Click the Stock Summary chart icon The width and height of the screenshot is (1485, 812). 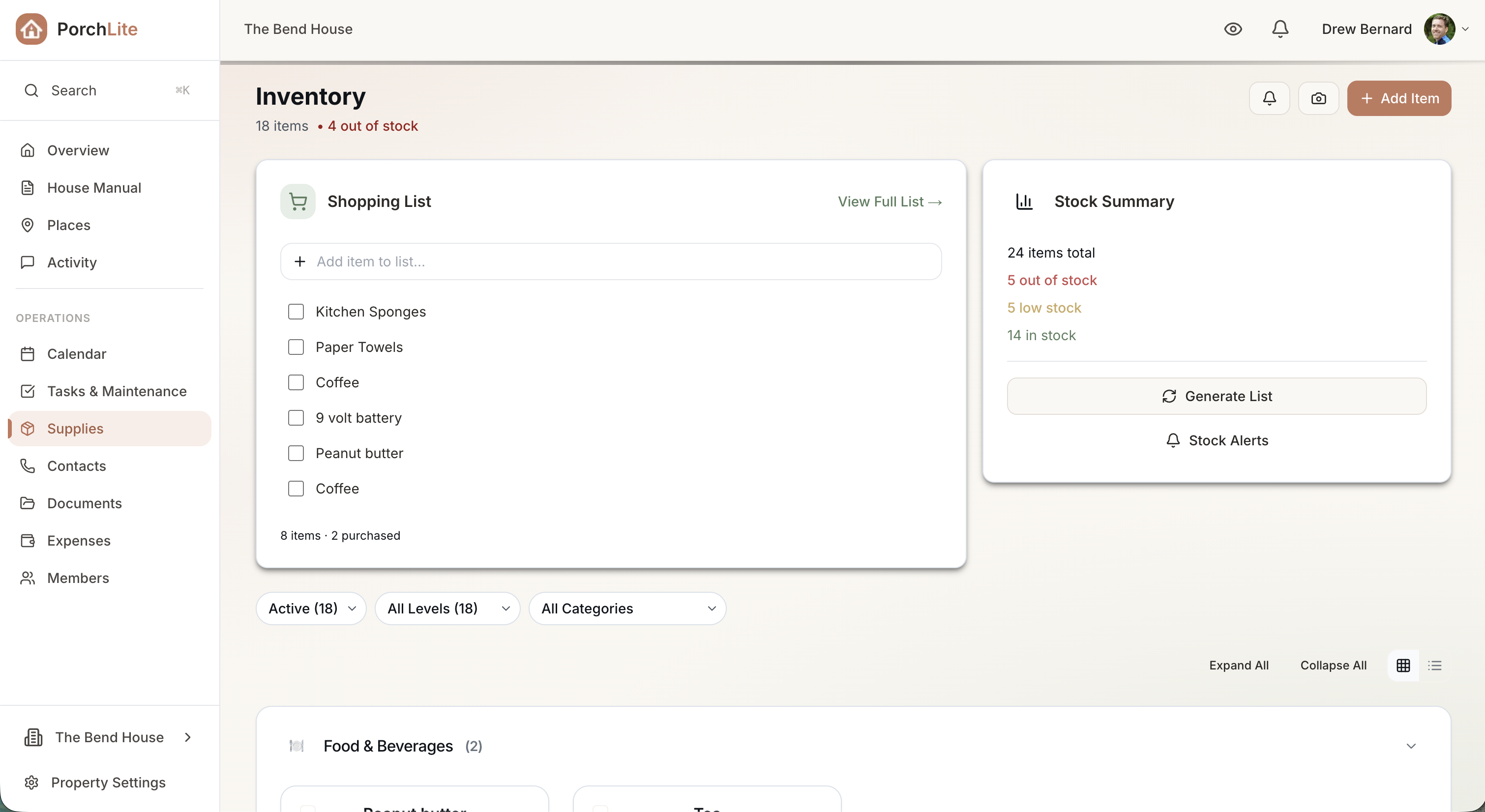[1024, 202]
